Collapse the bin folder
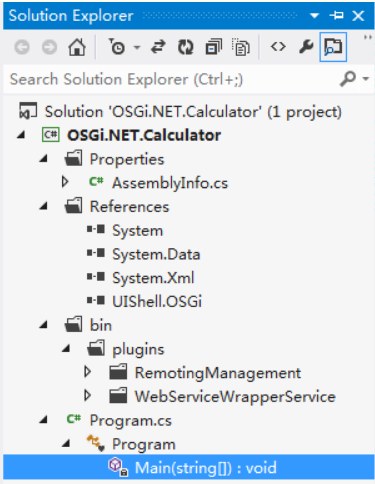 pos(44,325)
